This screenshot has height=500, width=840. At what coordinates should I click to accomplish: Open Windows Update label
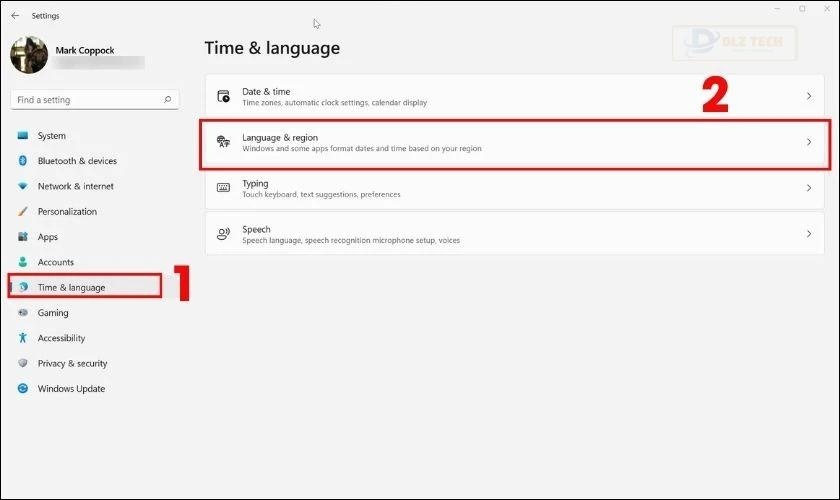coord(71,389)
